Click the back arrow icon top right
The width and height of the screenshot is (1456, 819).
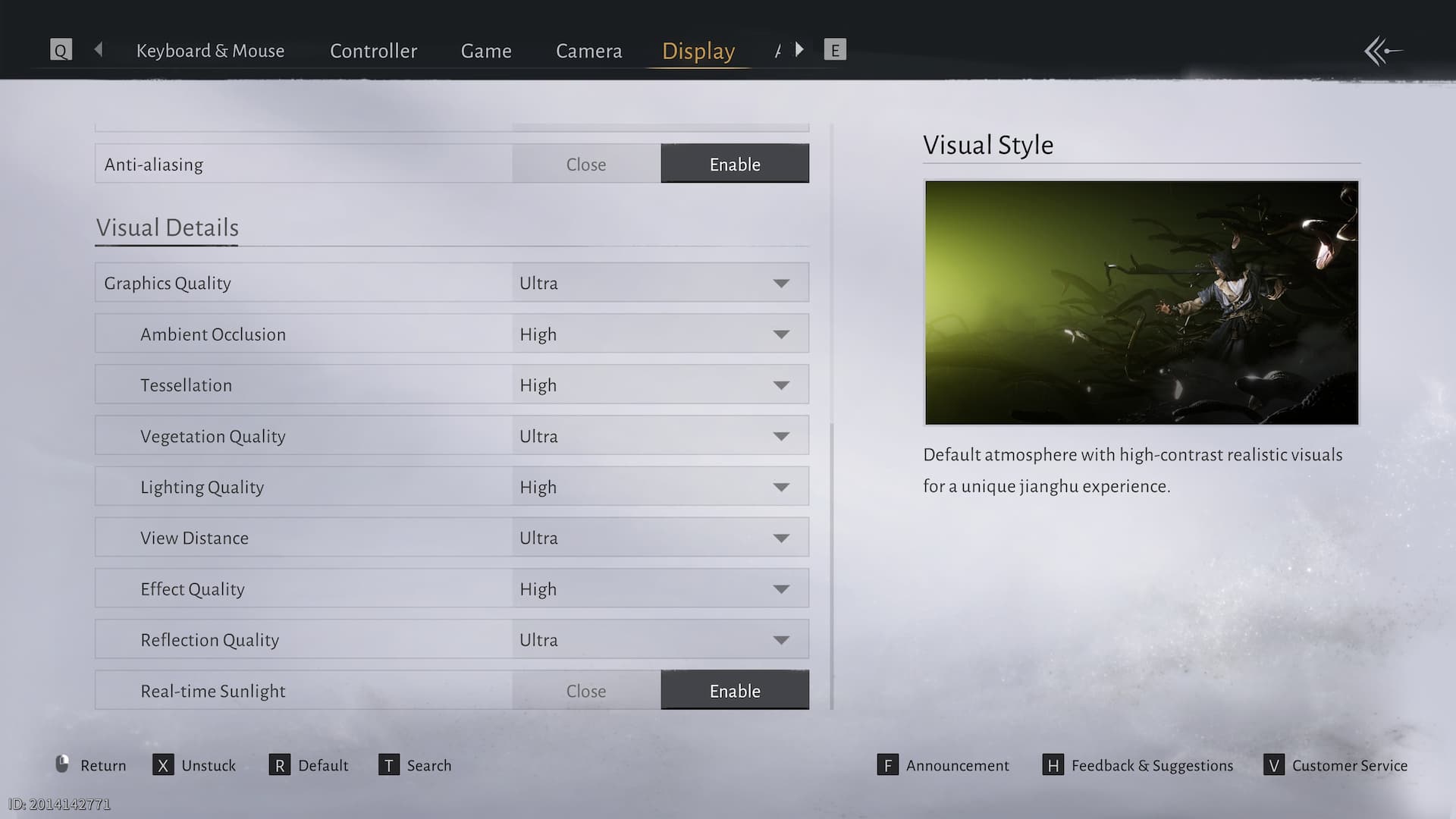point(1383,52)
